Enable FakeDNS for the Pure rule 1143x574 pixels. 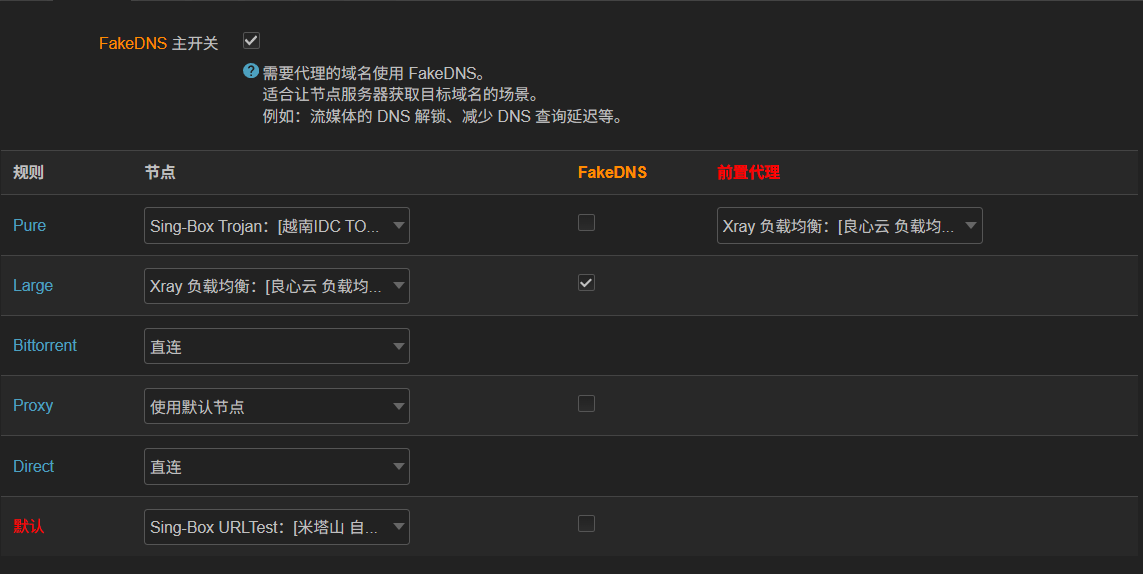pos(586,222)
